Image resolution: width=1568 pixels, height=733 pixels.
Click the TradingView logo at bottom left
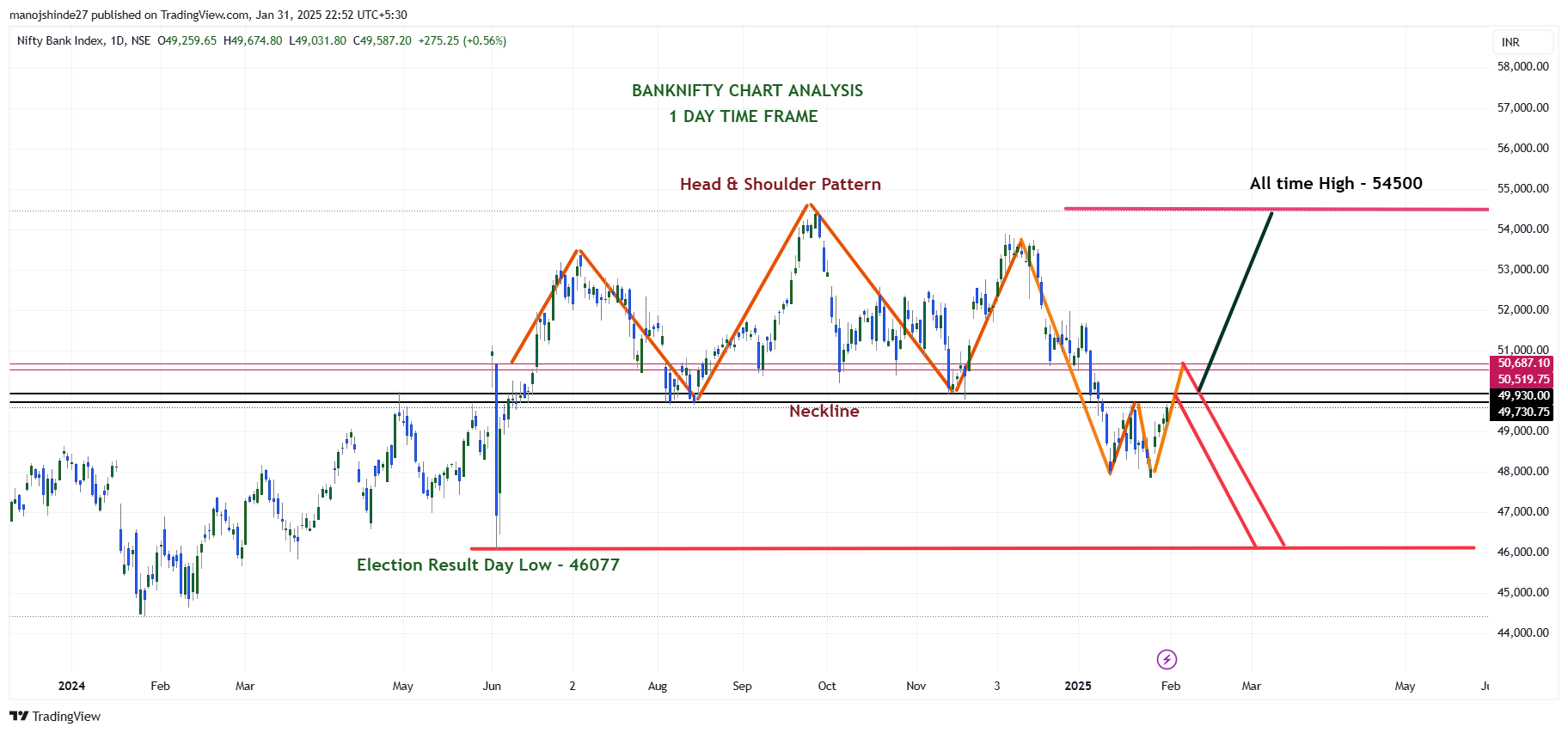pyautogui.click(x=55, y=717)
